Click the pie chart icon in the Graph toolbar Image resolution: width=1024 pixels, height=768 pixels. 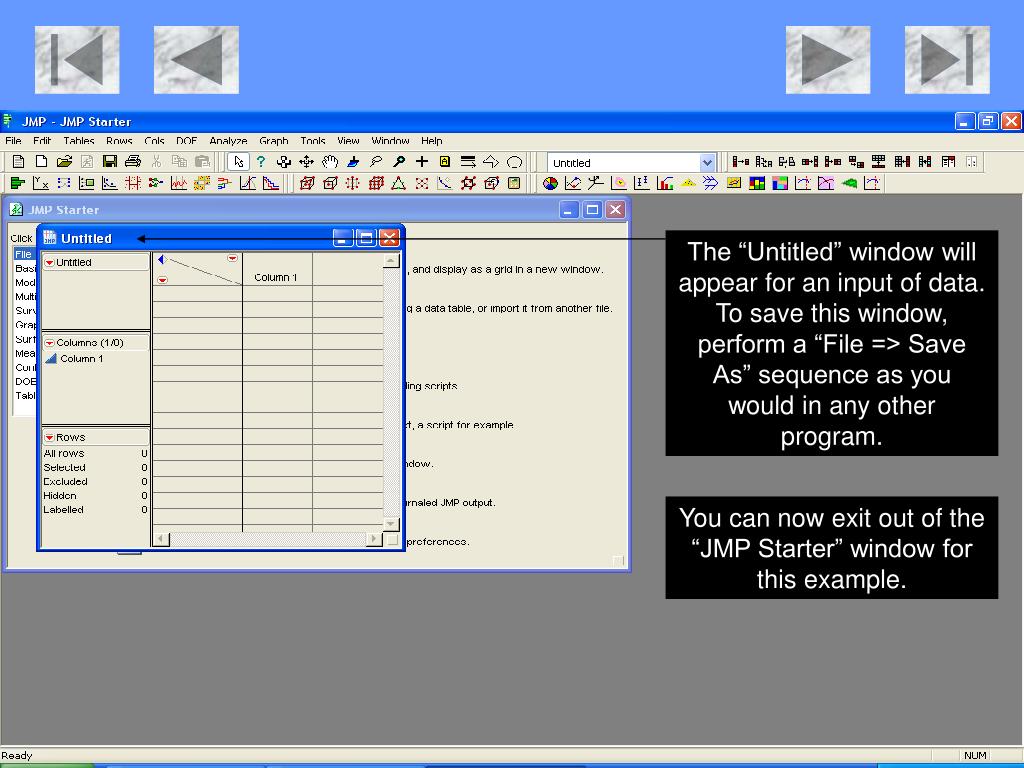pos(551,184)
